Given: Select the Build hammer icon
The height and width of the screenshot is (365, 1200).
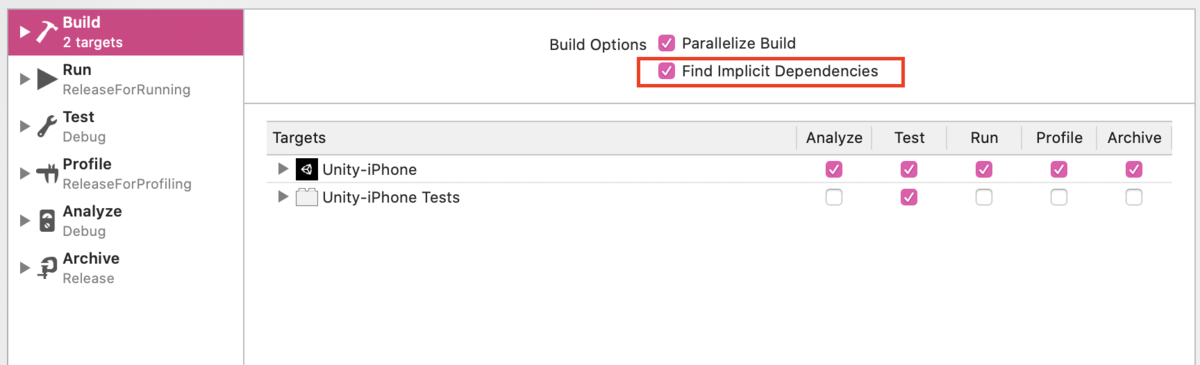Looking at the screenshot, I should coord(47,32).
